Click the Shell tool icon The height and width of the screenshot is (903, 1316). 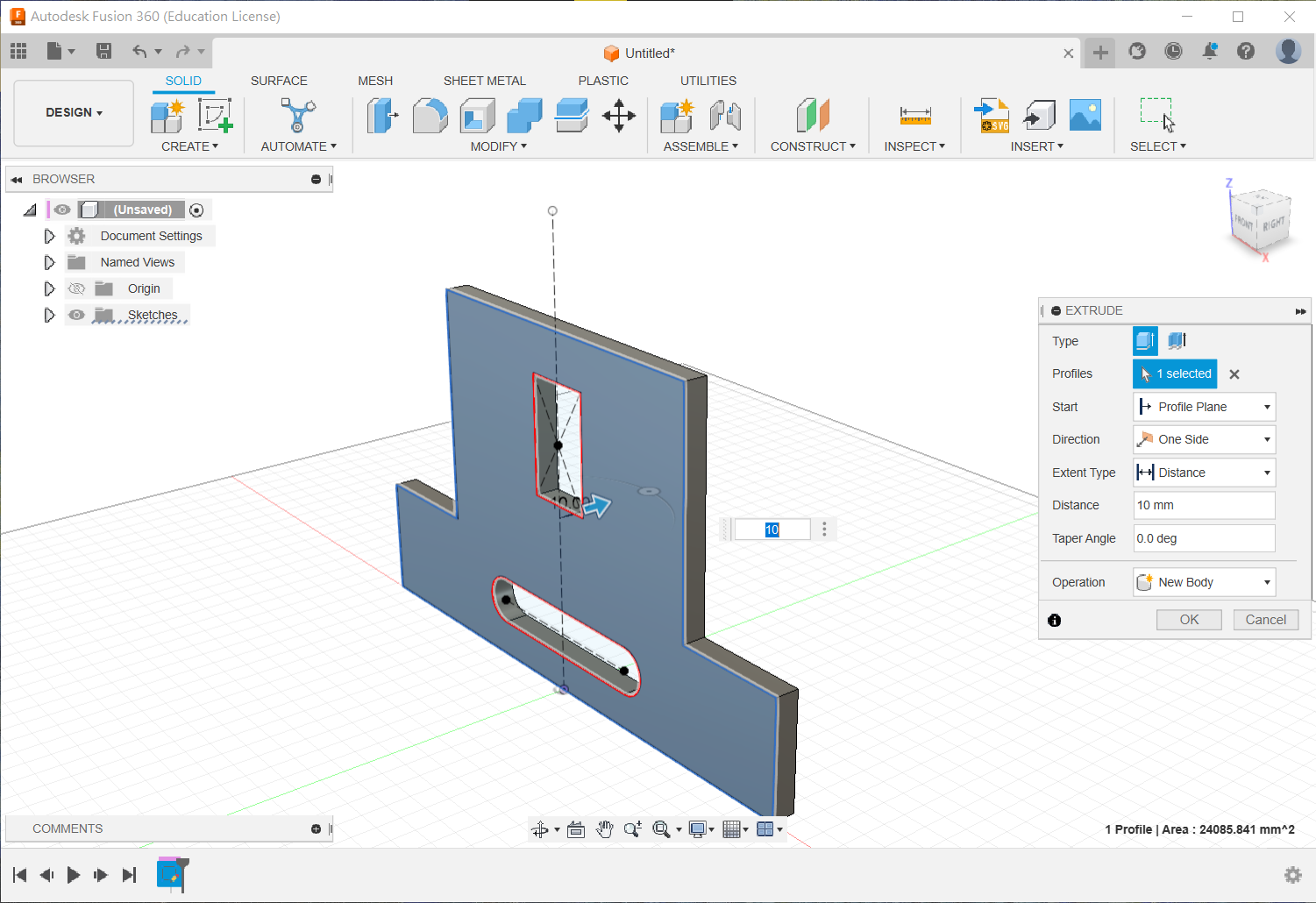point(477,116)
